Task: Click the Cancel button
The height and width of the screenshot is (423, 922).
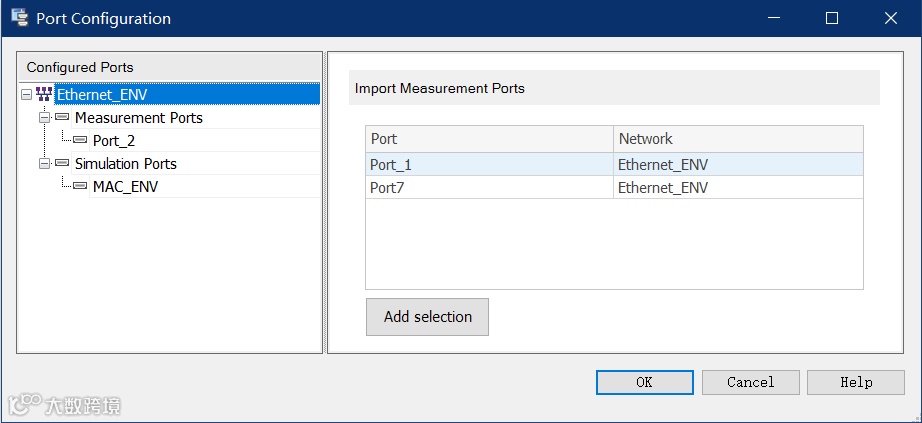Action: pos(750,382)
